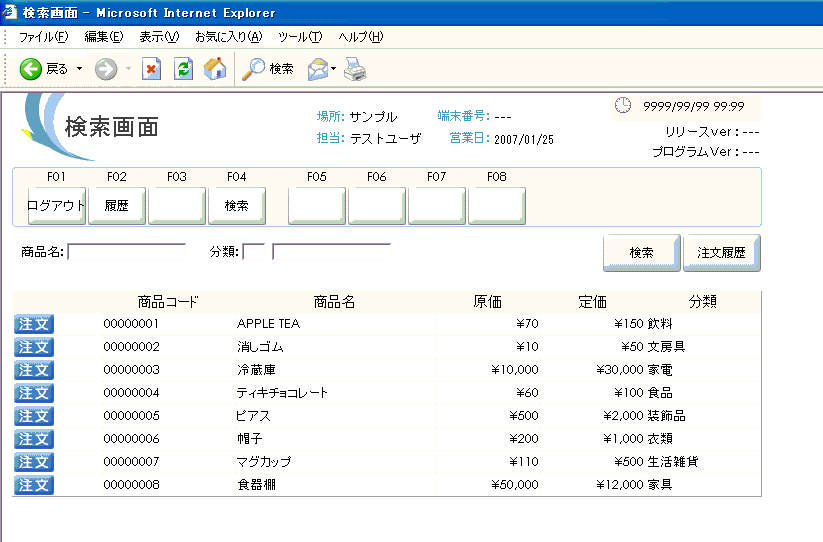The height and width of the screenshot is (542, 823).
Task: Click the F01 ログアウト button
Action: point(57,206)
